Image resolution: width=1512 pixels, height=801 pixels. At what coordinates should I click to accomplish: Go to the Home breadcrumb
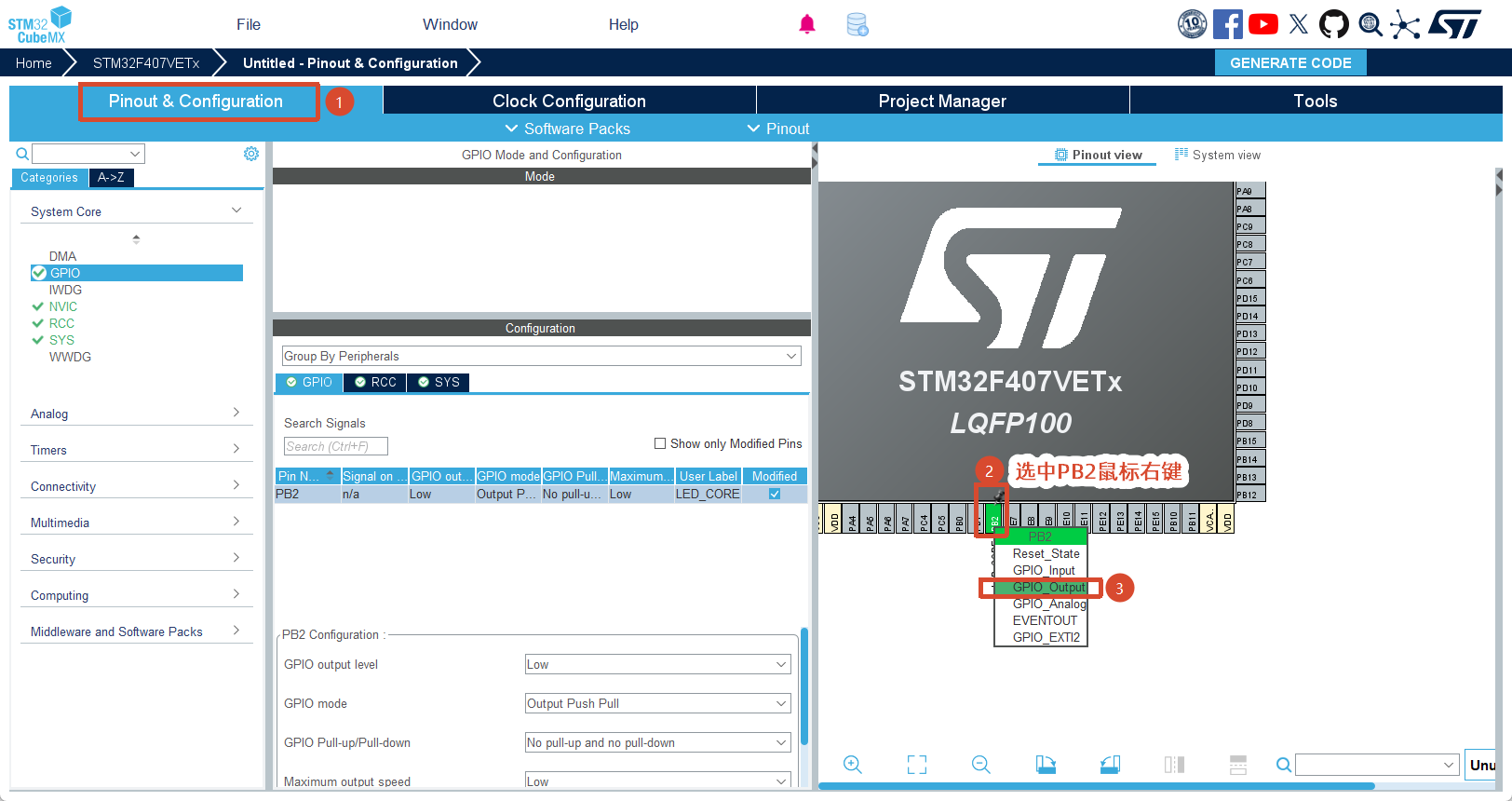34,62
